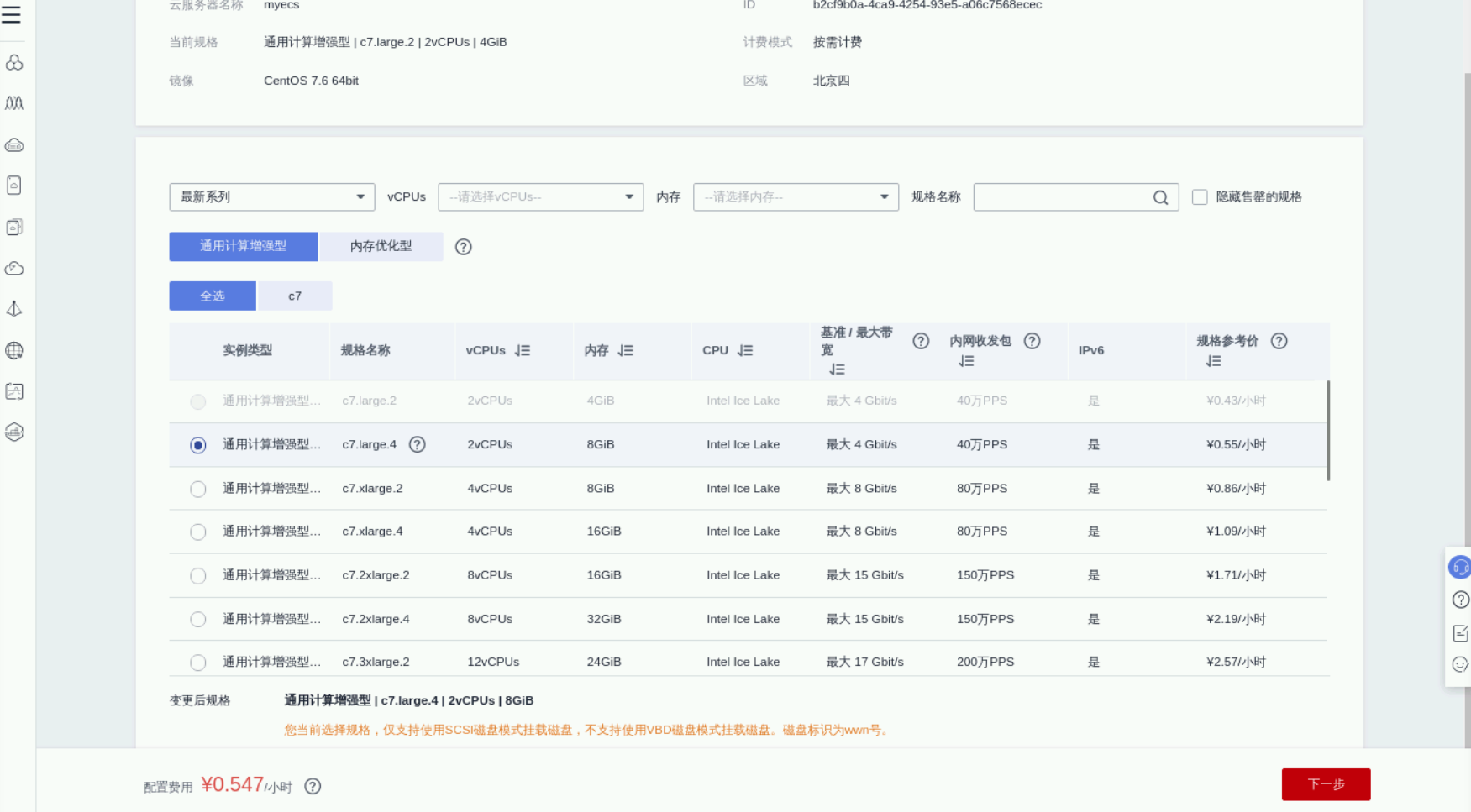1471x812 pixels.
Task: Click help icon beside 配置费用 price
Action: [313, 786]
